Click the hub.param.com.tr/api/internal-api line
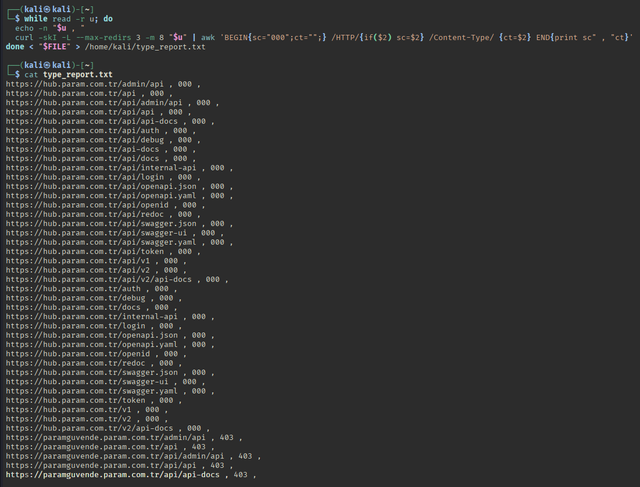The height and width of the screenshot is (487, 640). coord(119,168)
